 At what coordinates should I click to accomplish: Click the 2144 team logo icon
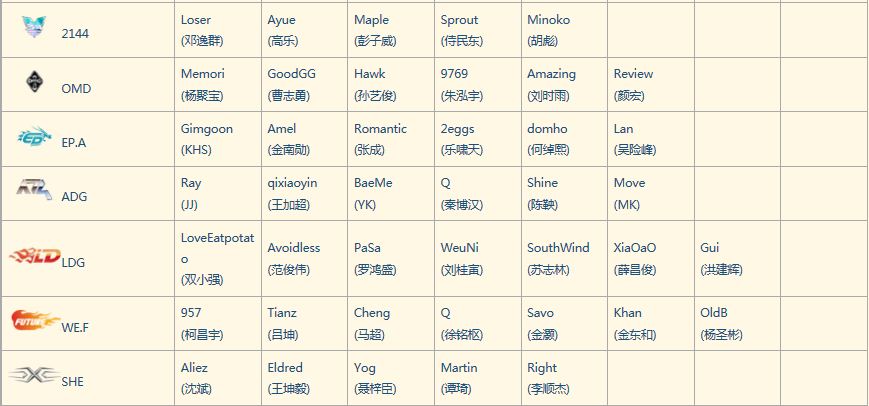coord(35,29)
